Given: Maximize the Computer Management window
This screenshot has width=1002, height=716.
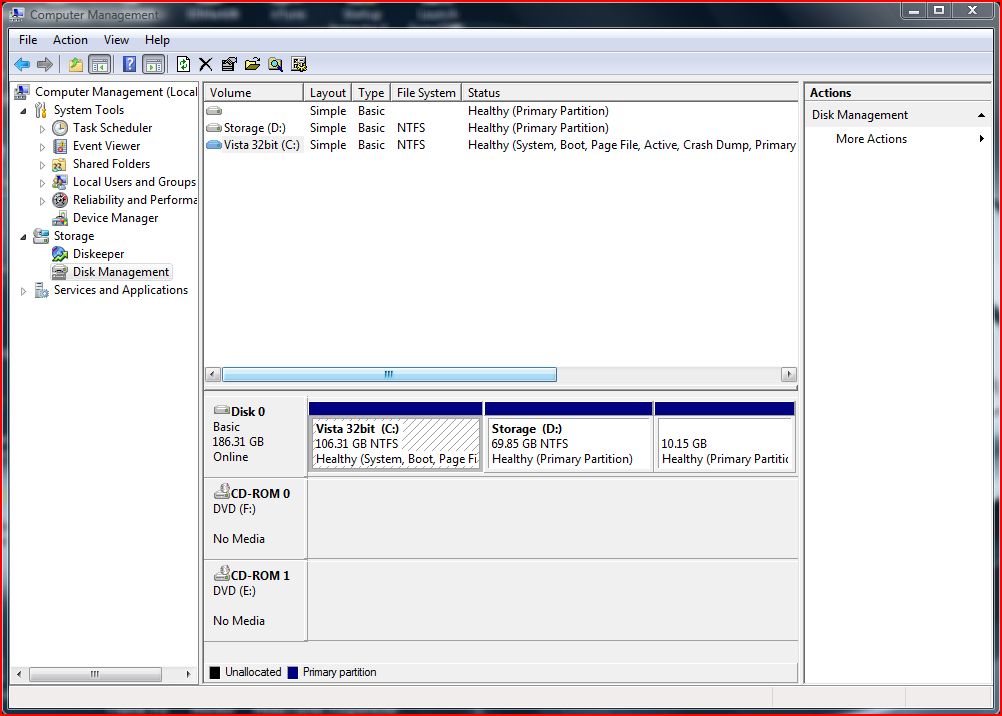Looking at the screenshot, I should coord(939,11).
